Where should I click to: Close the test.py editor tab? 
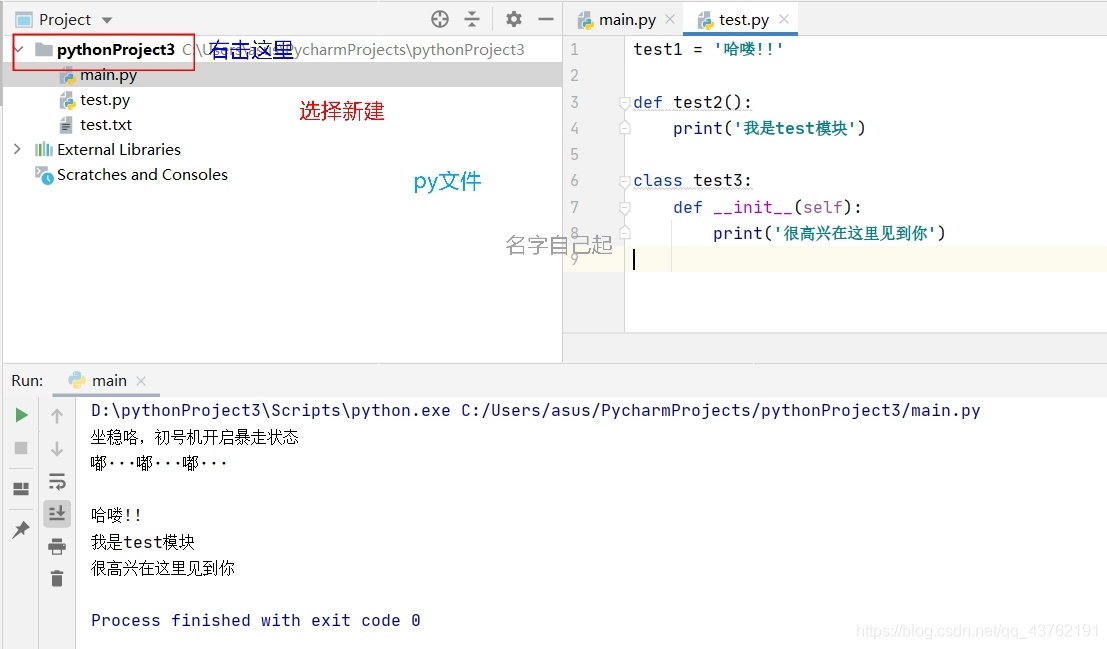pos(784,19)
